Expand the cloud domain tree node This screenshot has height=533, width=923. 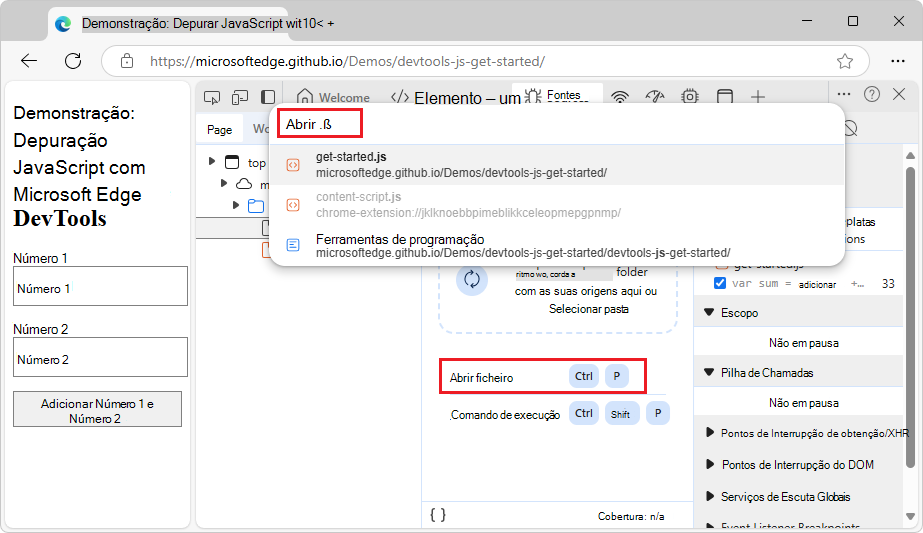[224, 183]
